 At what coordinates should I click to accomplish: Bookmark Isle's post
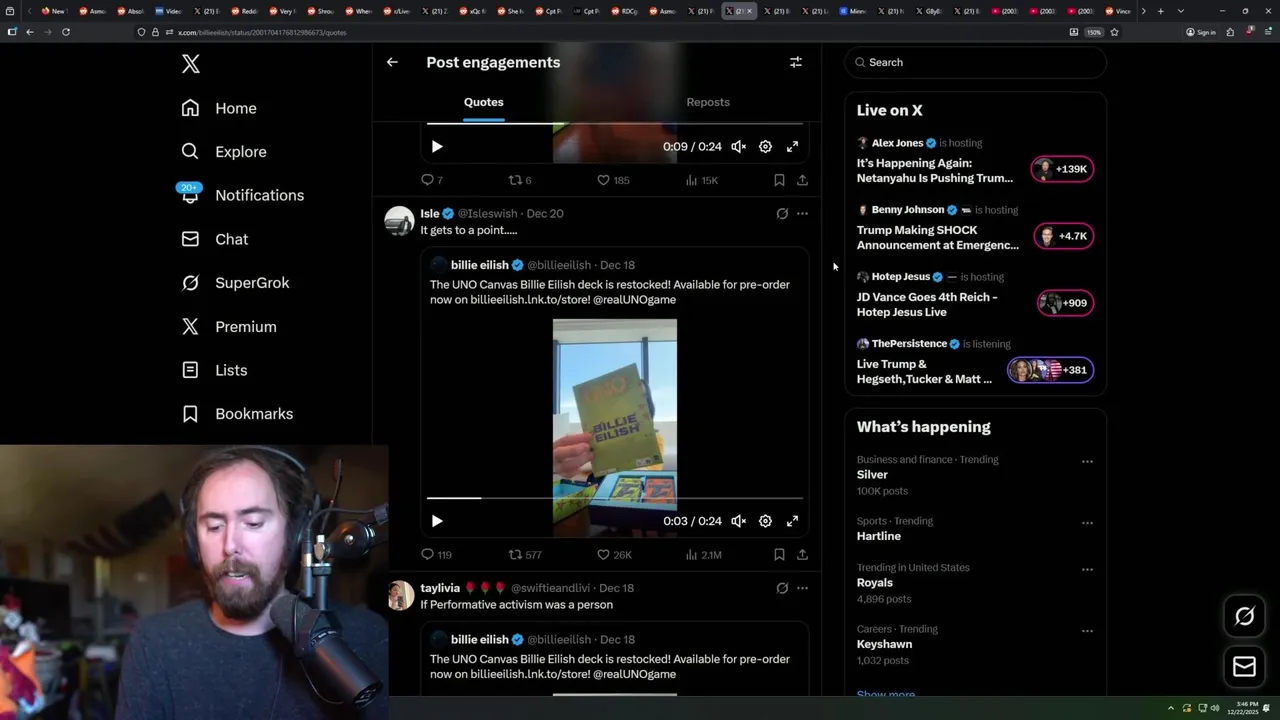click(779, 555)
